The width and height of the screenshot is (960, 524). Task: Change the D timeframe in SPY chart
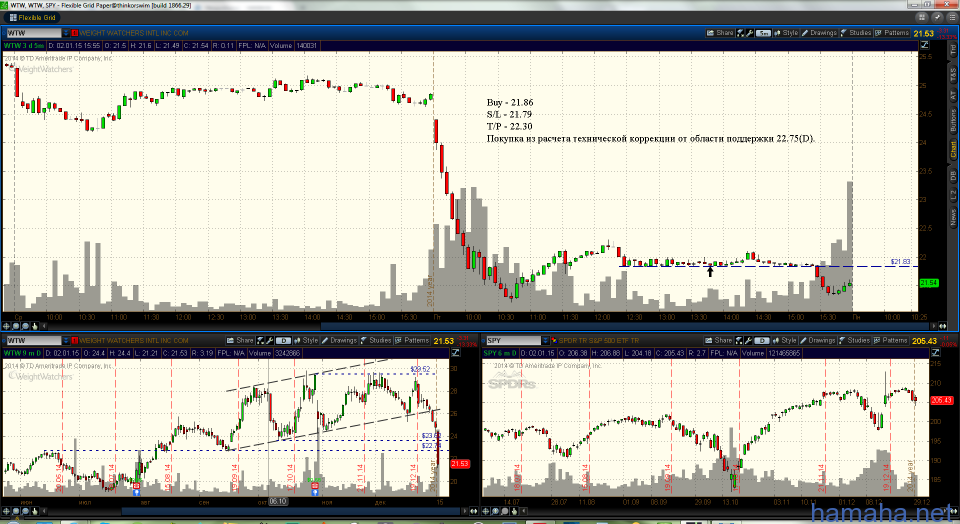pyautogui.click(x=761, y=340)
